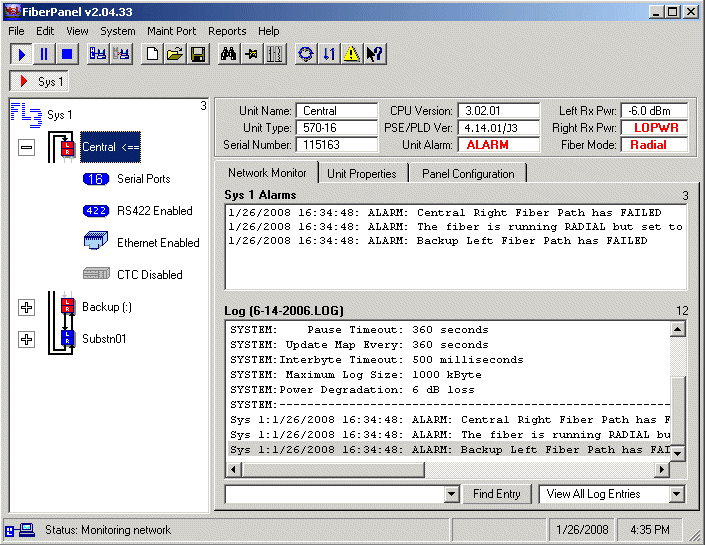Switch to the Unit Properties tab
The image size is (705, 545).
click(361, 174)
